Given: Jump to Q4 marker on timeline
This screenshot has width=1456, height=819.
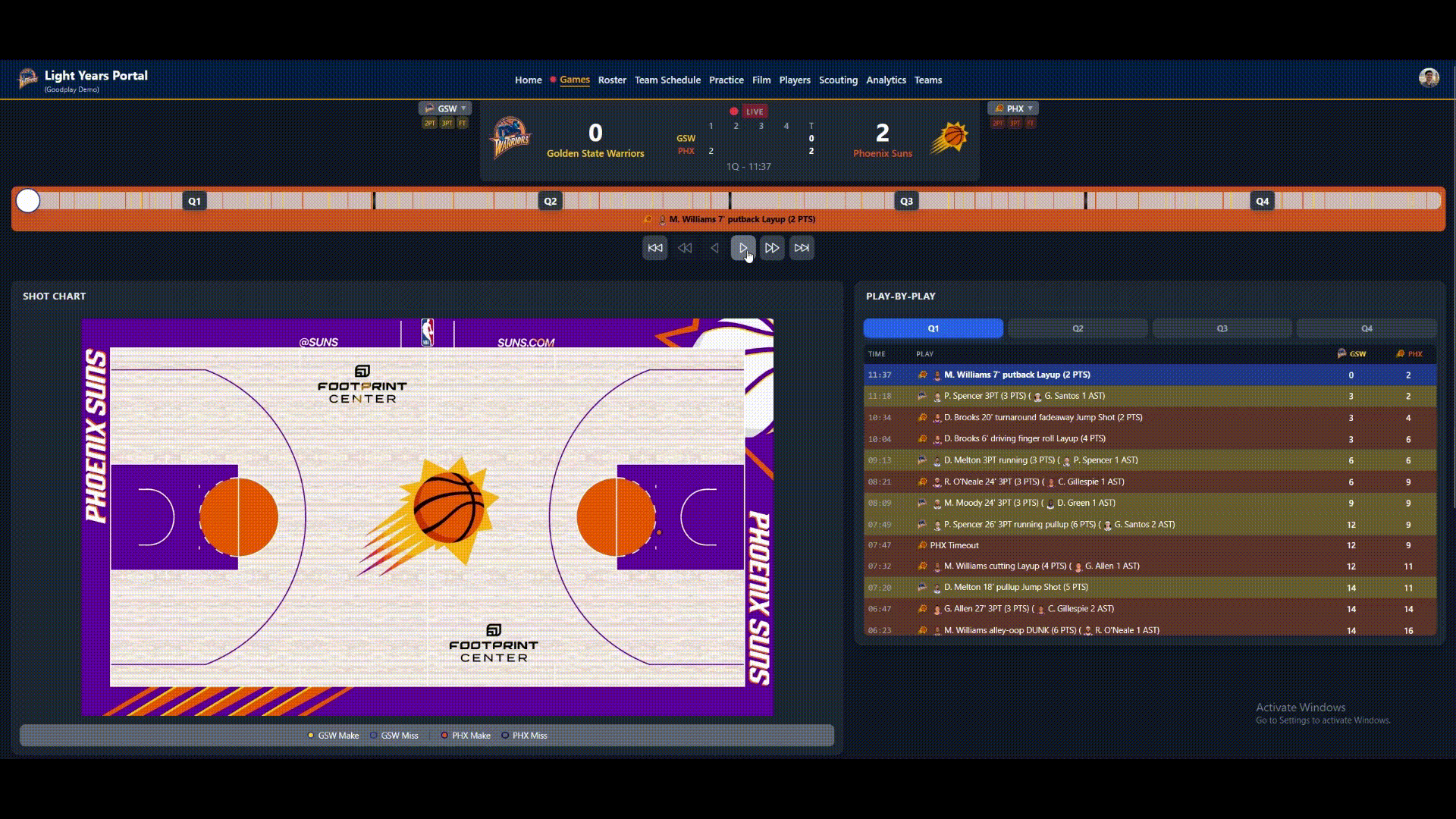Looking at the screenshot, I should [x=1262, y=201].
